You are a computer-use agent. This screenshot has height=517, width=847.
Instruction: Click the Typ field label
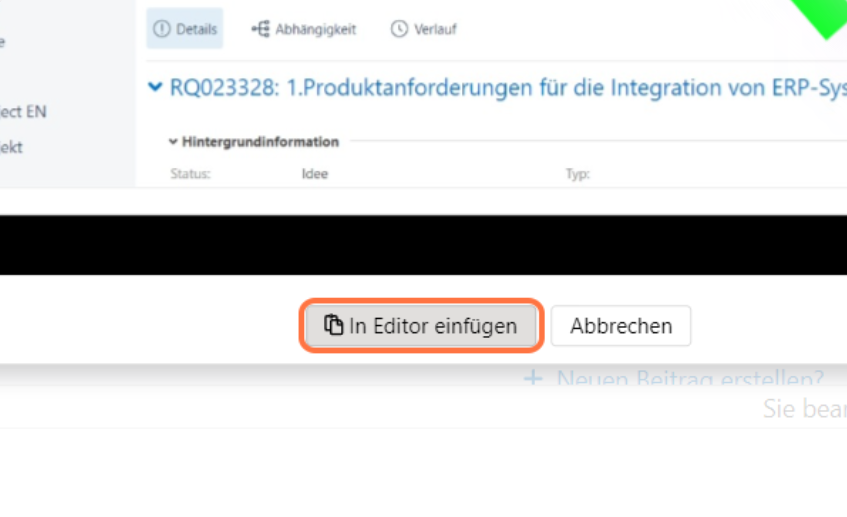pos(578,173)
